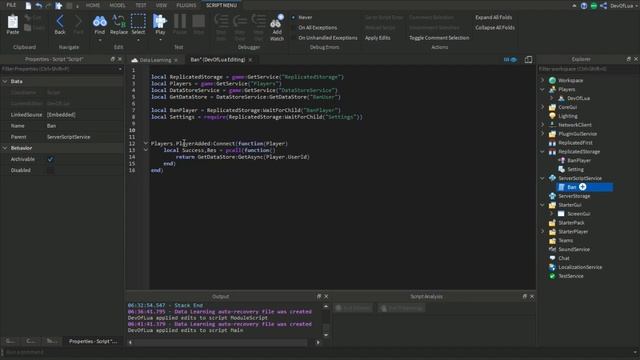Toggle the Archivable checkbox
Image resolution: width=640 pixels, height=360 pixels.
pos(50,159)
